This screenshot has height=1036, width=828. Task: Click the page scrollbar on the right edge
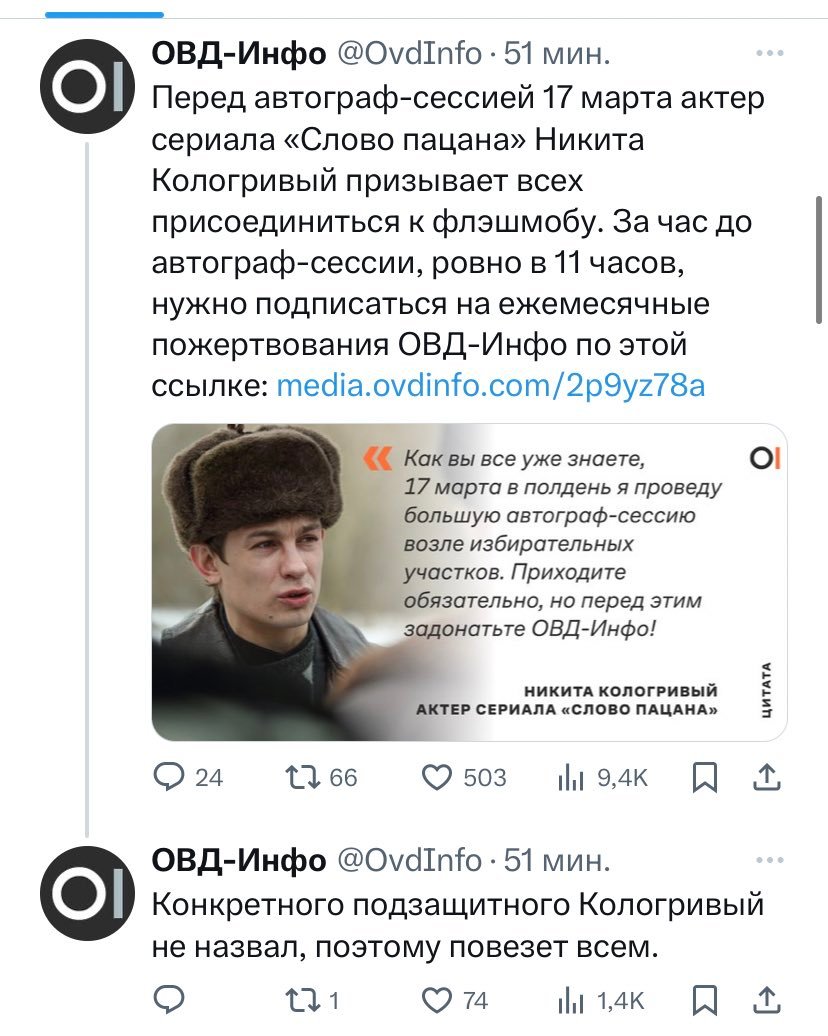click(820, 260)
